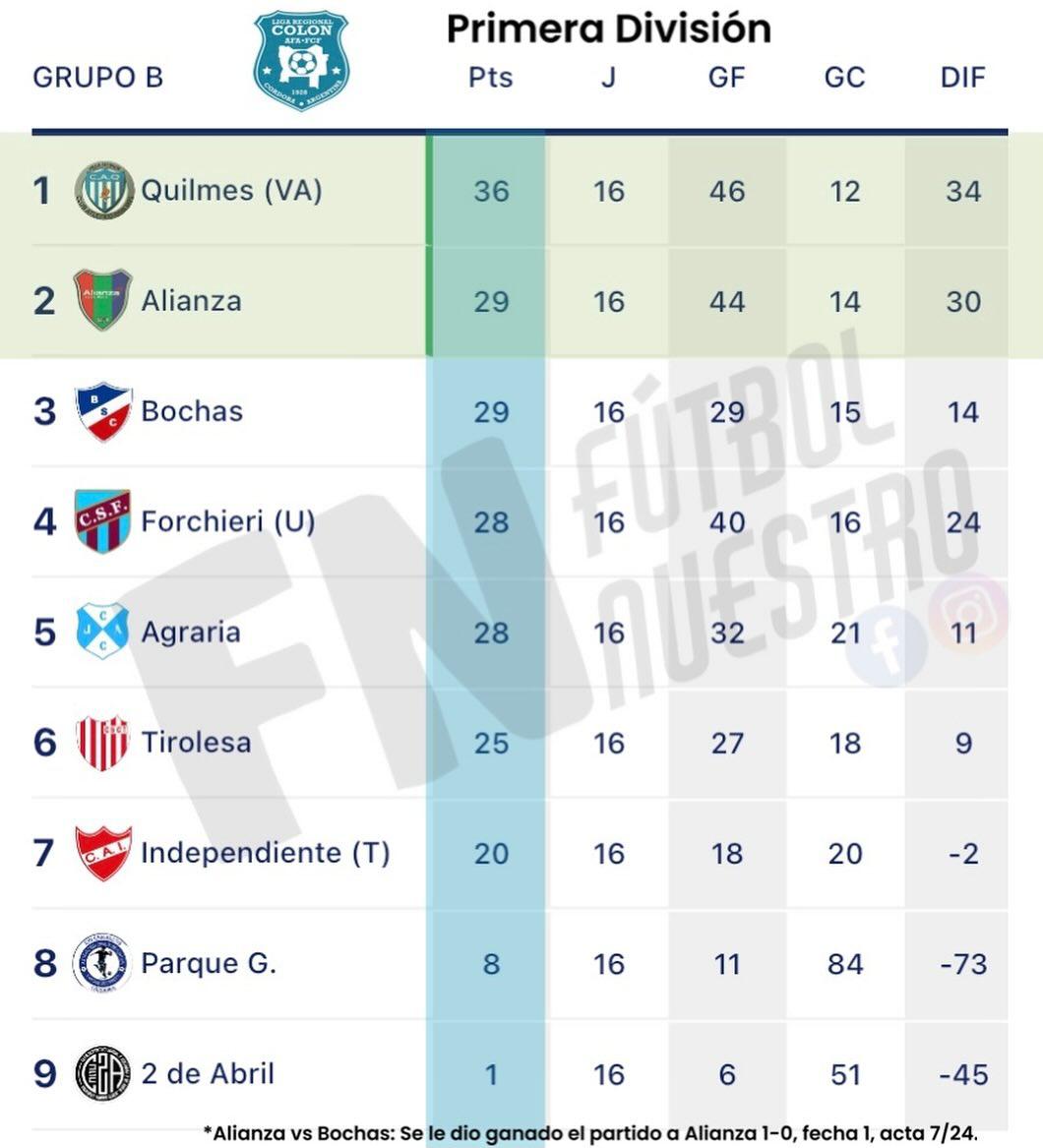The image size is (1043, 1148).
Task: Click the Instagram watermark icon
Action: click(969, 612)
